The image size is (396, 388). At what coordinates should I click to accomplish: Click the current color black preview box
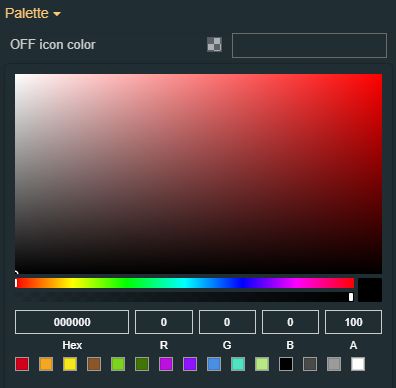click(370, 290)
